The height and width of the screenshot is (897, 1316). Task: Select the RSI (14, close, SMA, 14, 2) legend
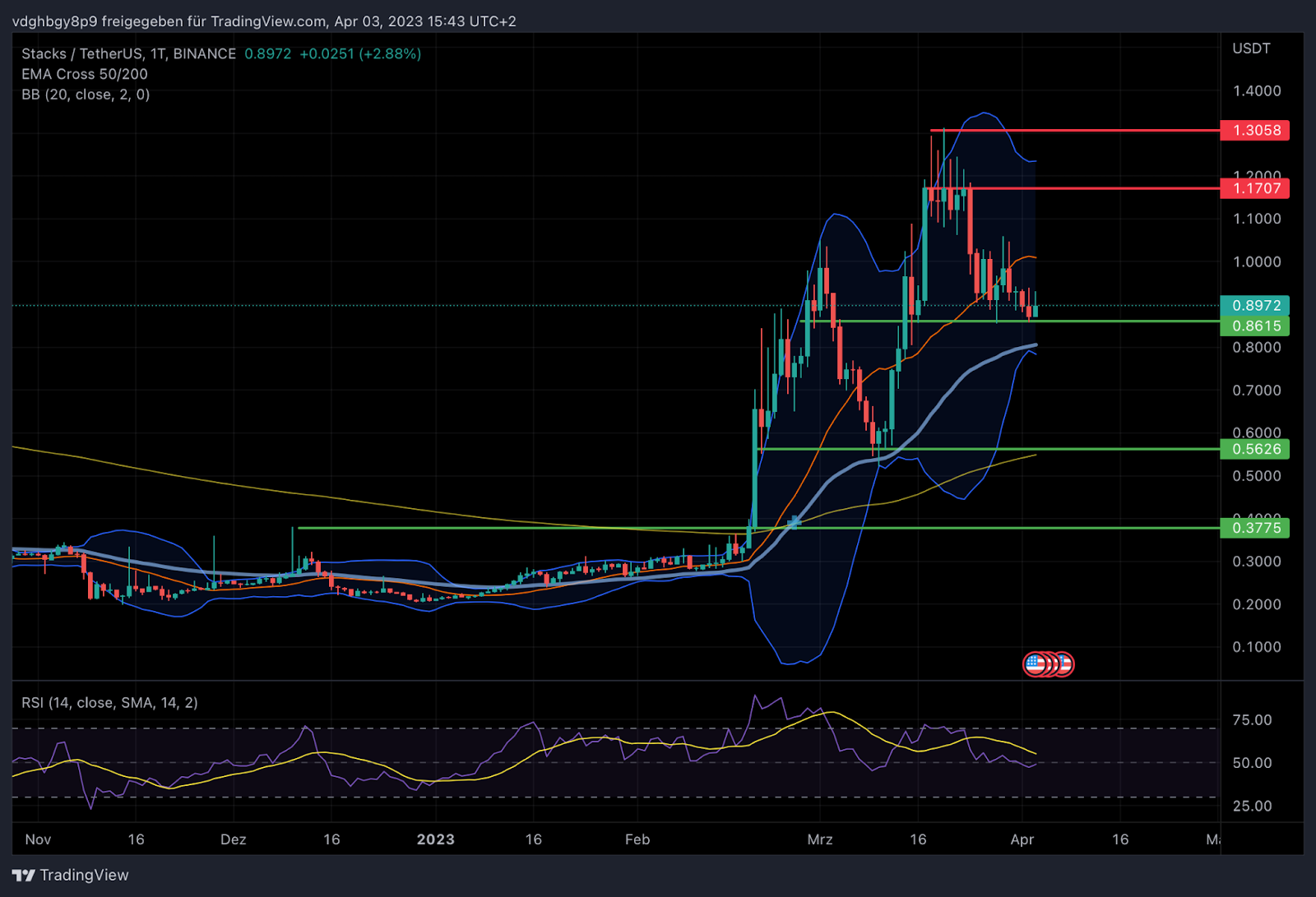(109, 702)
